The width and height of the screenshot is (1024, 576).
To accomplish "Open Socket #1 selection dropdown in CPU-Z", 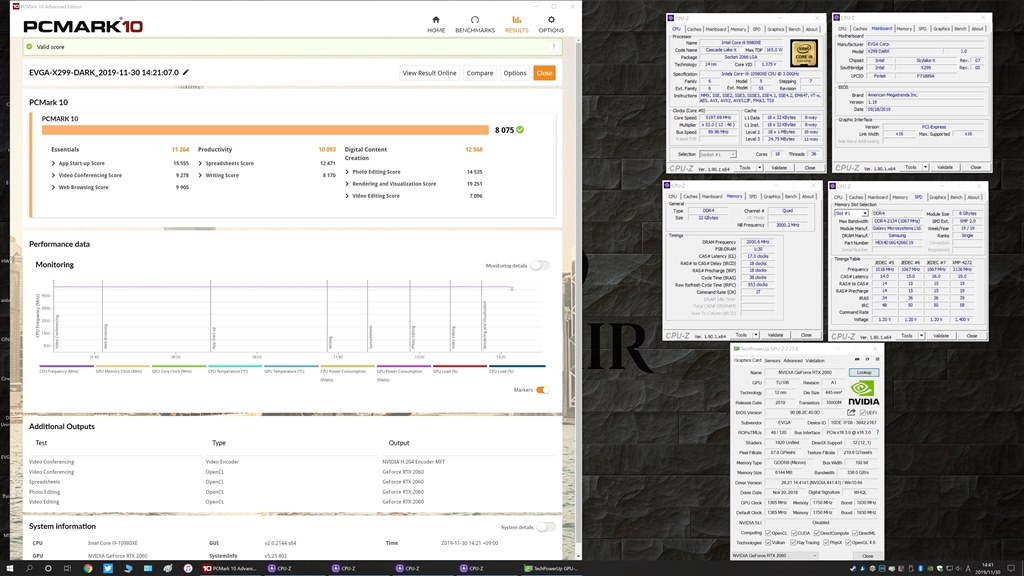I will (x=718, y=154).
